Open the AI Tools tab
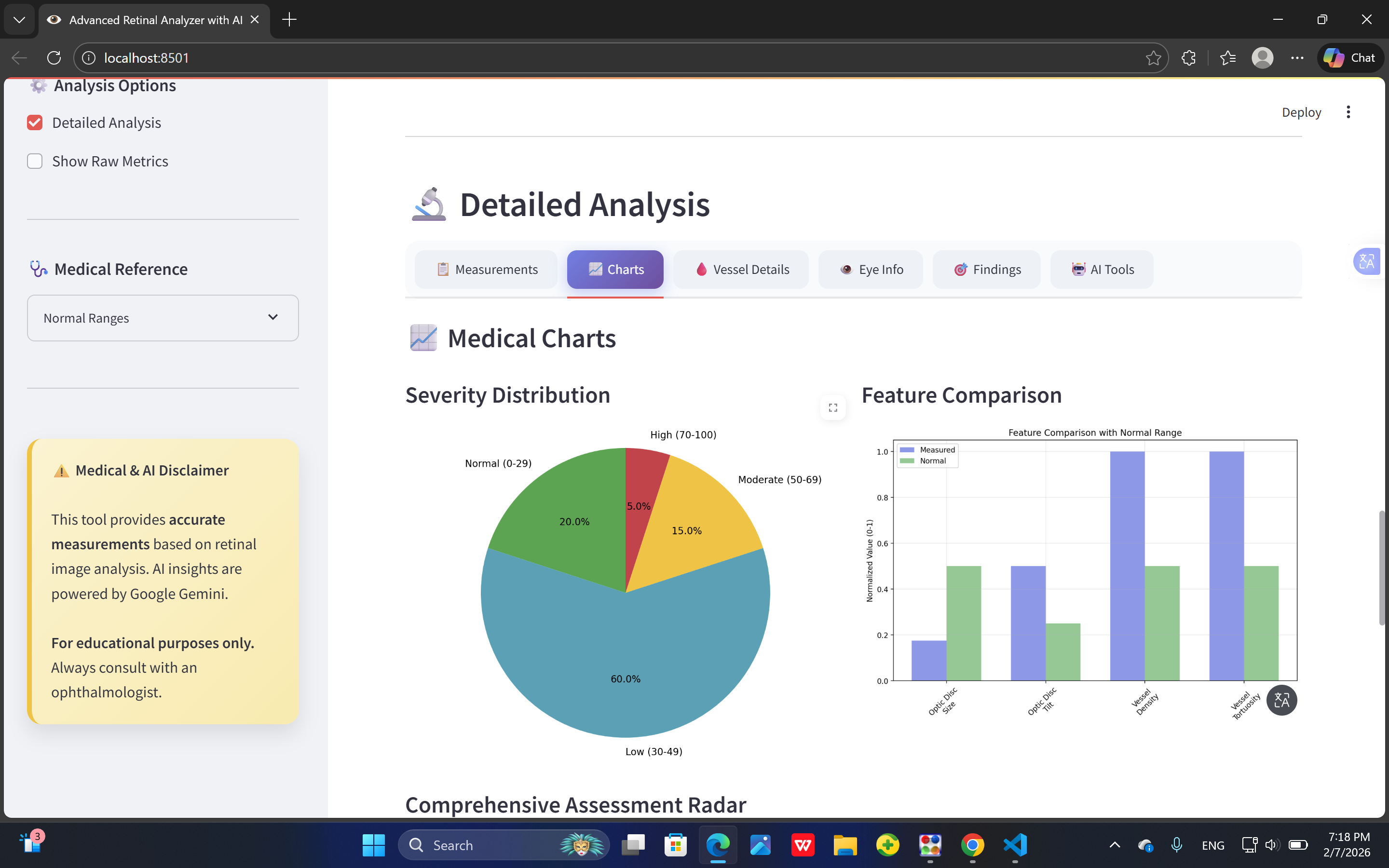 pyautogui.click(x=1102, y=269)
